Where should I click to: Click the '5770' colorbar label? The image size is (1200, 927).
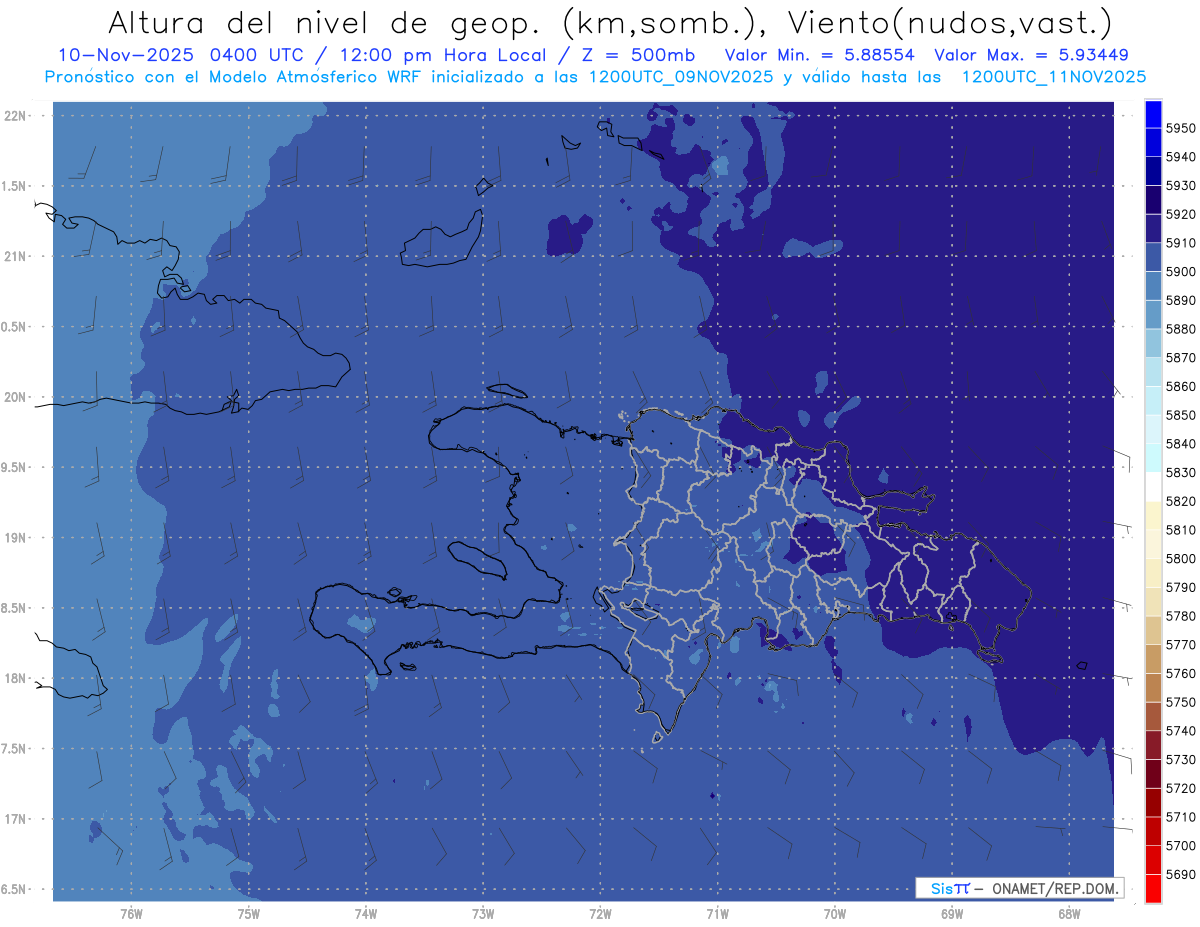point(1180,645)
